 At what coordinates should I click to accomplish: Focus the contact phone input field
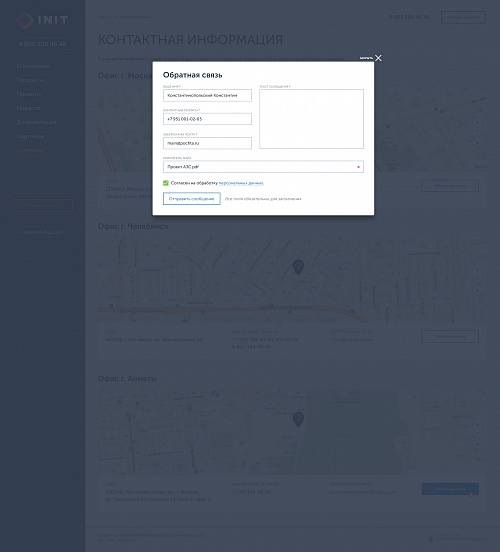[207, 119]
